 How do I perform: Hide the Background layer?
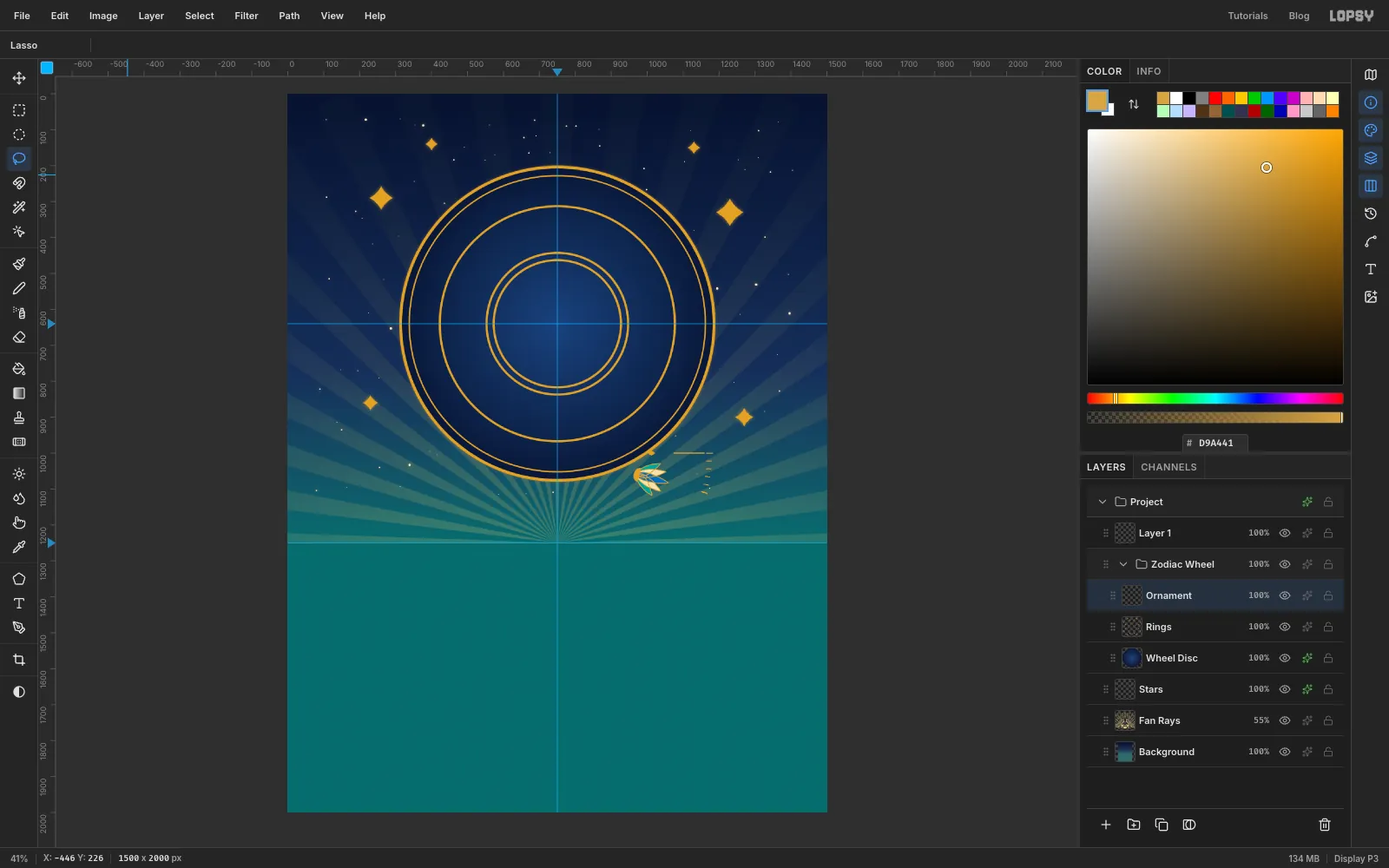[1285, 752]
